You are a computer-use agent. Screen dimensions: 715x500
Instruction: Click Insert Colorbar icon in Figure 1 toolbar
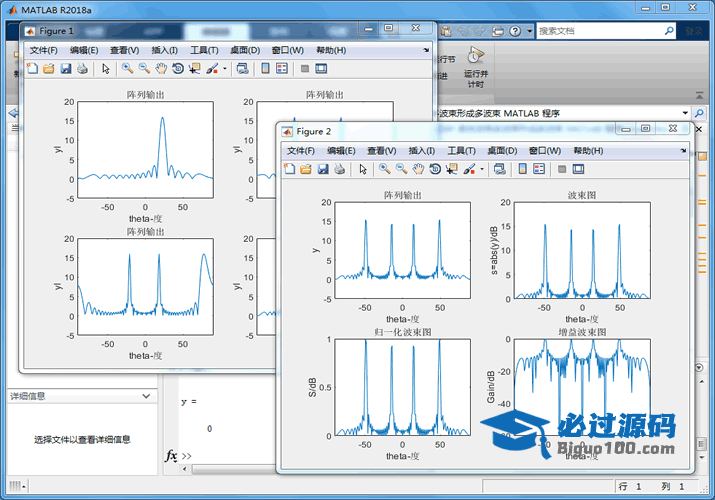[265, 69]
